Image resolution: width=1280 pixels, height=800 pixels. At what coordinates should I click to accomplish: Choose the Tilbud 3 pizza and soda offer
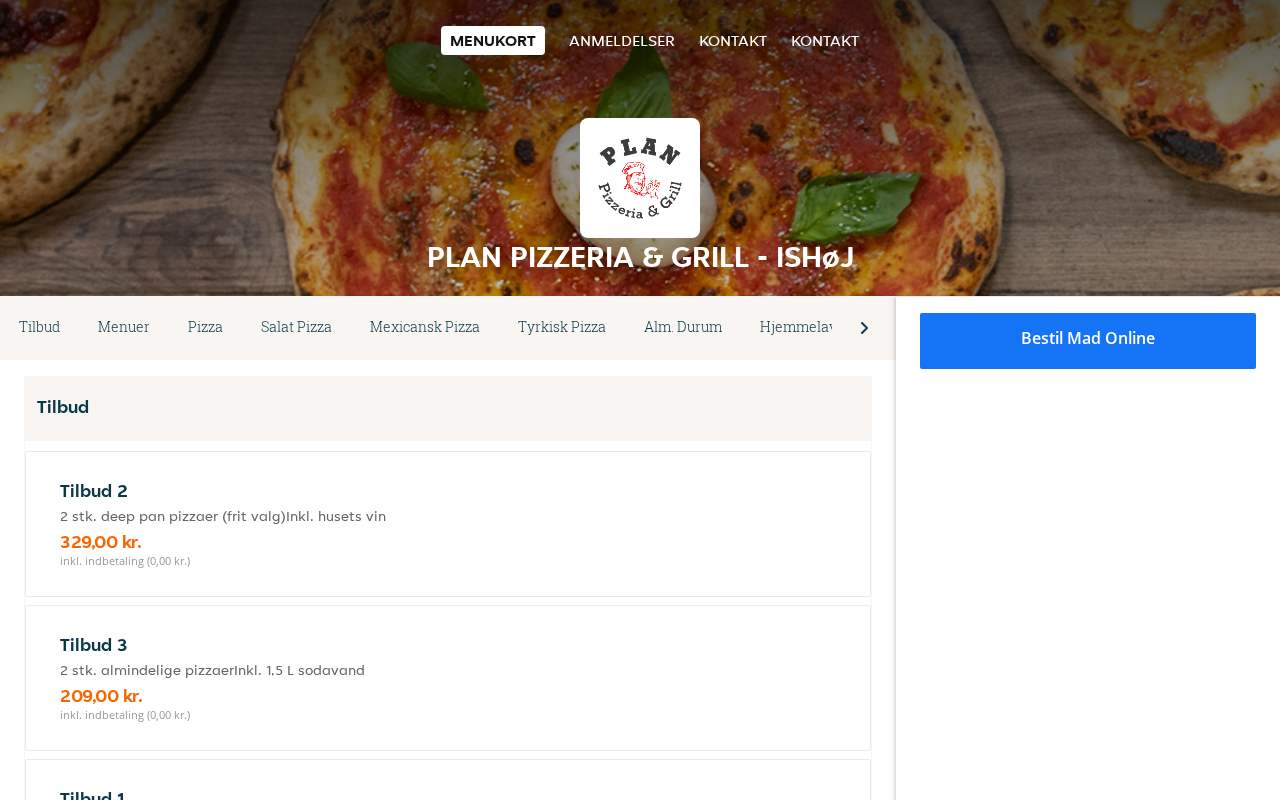[x=448, y=678]
